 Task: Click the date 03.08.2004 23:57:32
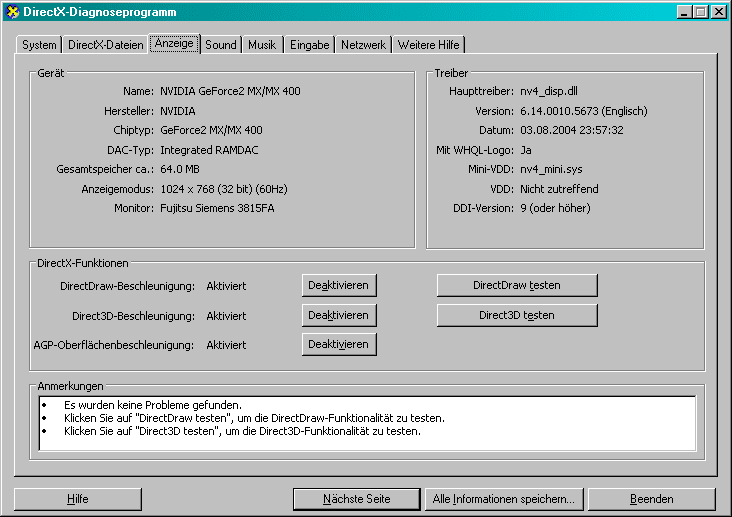572,130
